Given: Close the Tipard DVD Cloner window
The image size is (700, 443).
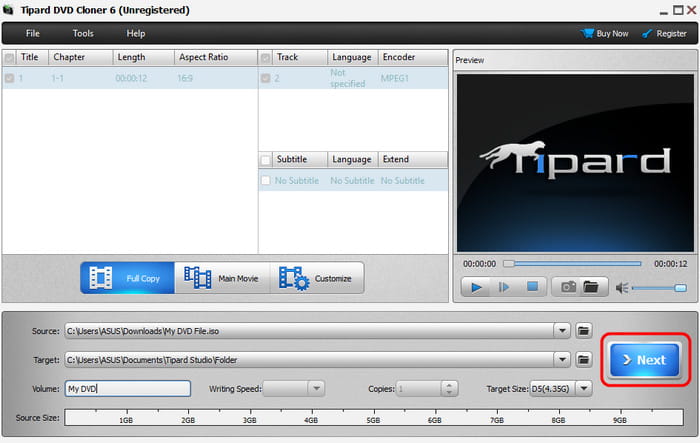Looking at the screenshot, I should (x=692, y=10).
